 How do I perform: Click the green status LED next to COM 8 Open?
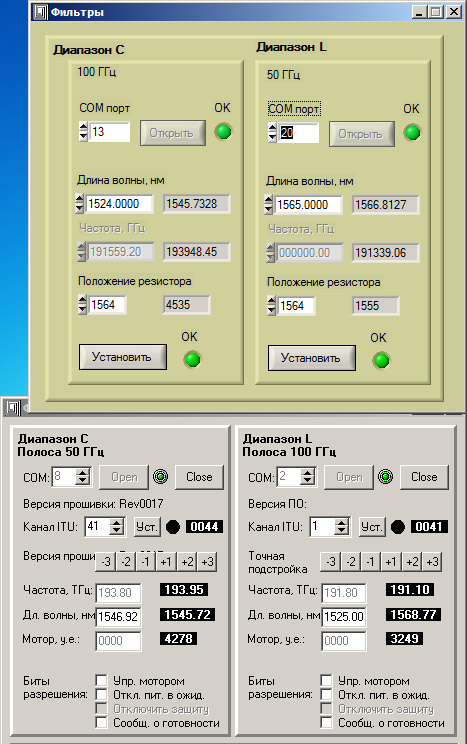pyautogui.click(x=160, y=476)
